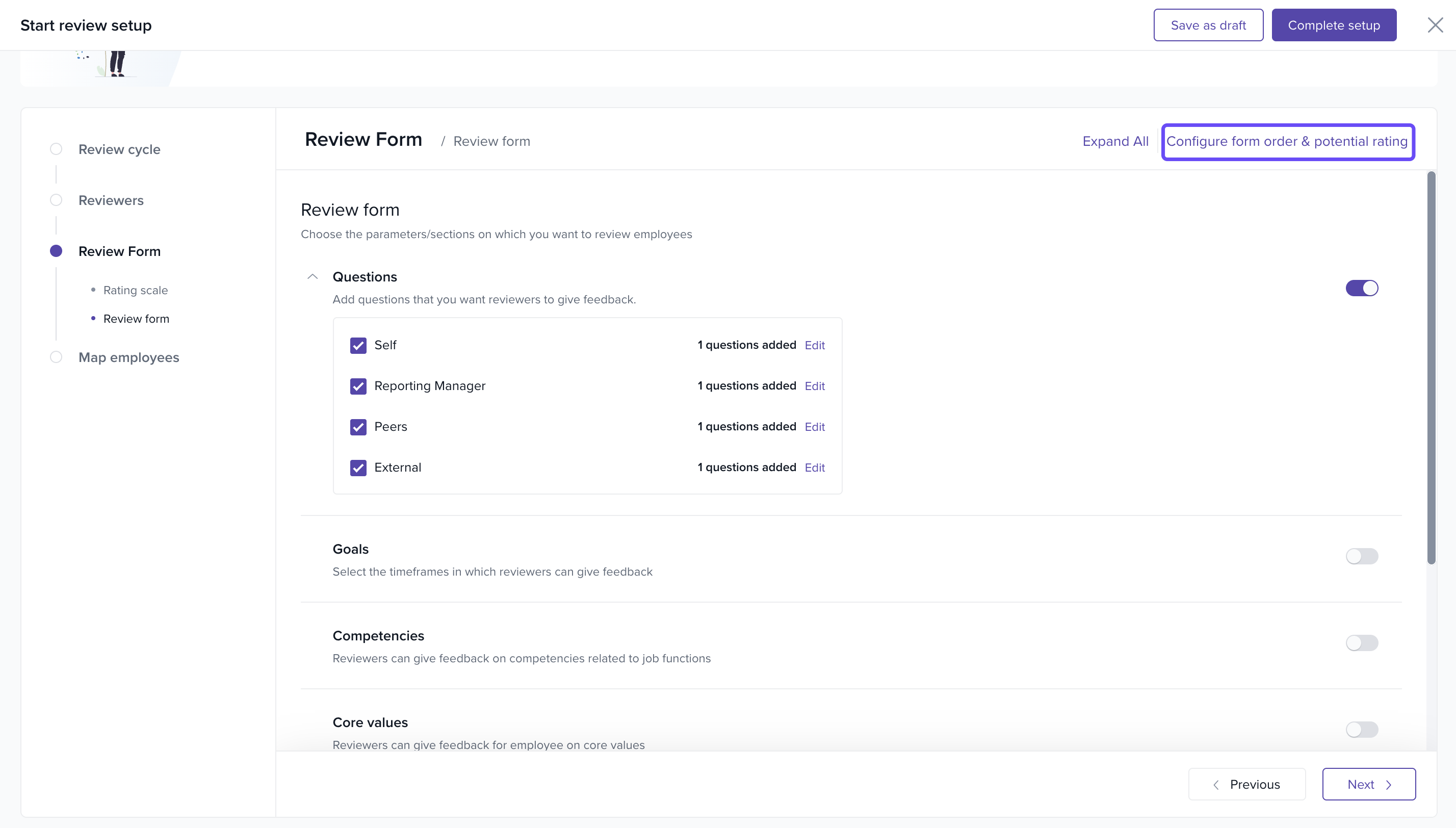Enable the Goals toggle
Image resolution: width=1456 pixels, height=828 pixels.
(1362, 556)
